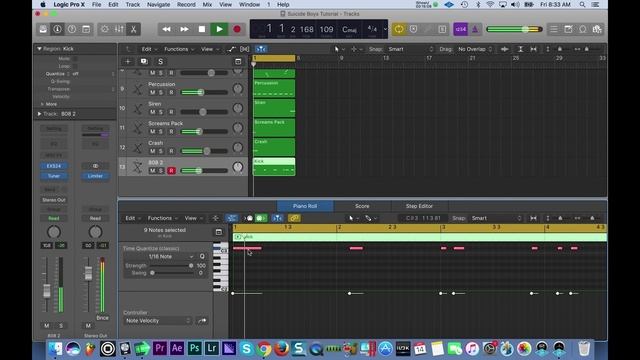The image size is (640, 360).
Task: Click the Bnce button on output strip
Action: coord(102,318)
